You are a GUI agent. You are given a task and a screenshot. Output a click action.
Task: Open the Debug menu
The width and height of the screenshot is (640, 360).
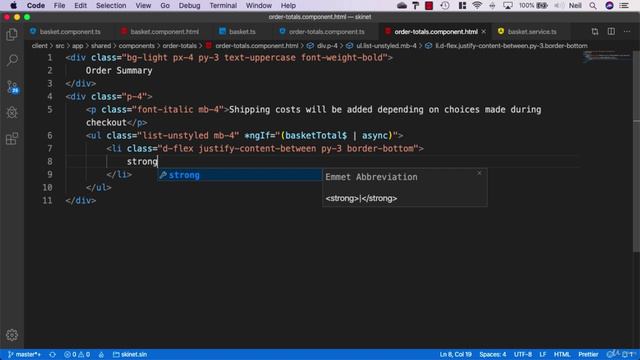[189, 5]
